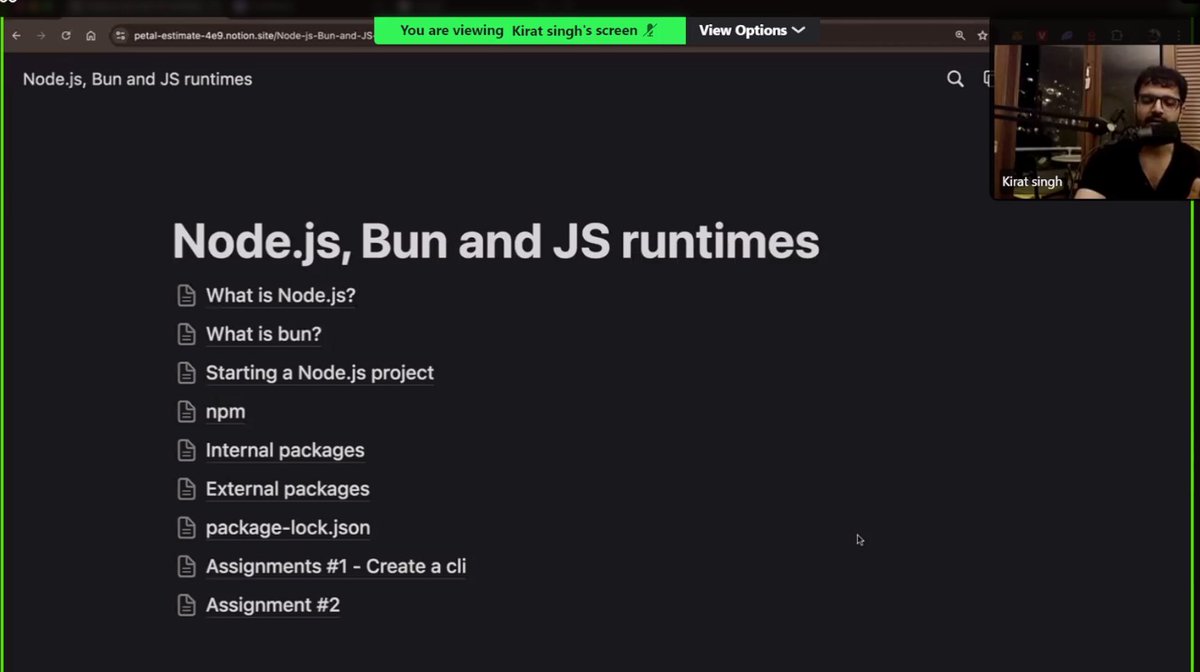Search the Notion page with the magnifier icon

955,79
